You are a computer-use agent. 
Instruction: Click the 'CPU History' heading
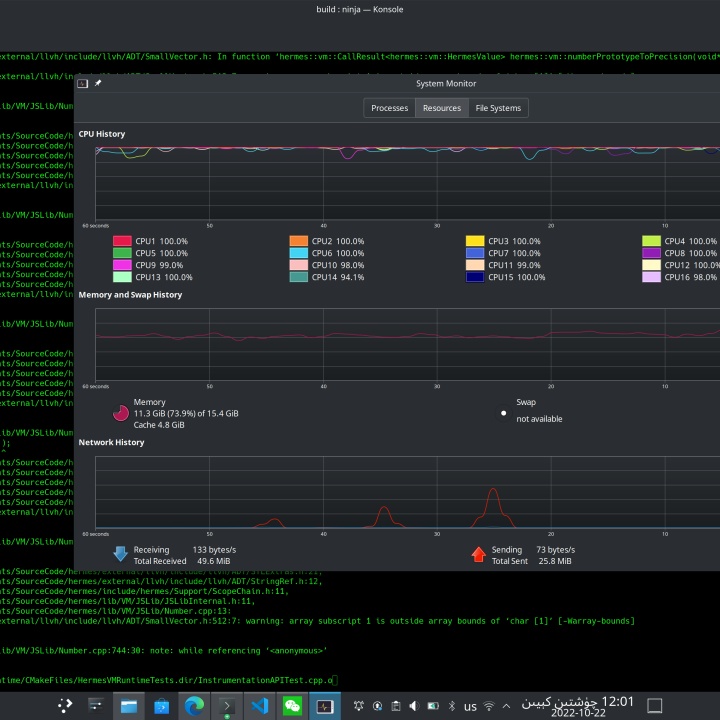pos(101,134)
